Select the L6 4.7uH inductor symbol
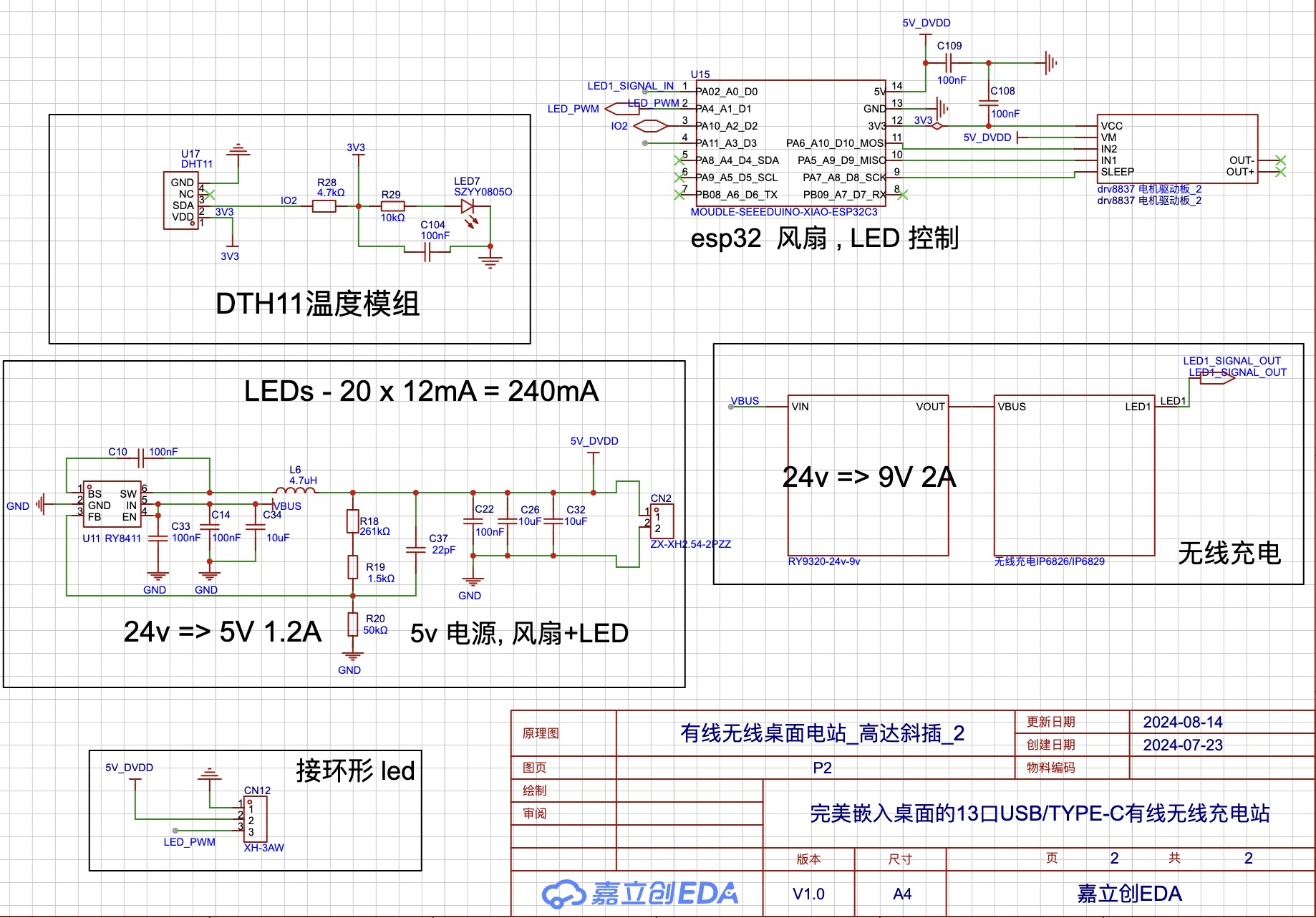This screenshot has width=1316, height=918. pyautogui.click(x=295, y=491)
